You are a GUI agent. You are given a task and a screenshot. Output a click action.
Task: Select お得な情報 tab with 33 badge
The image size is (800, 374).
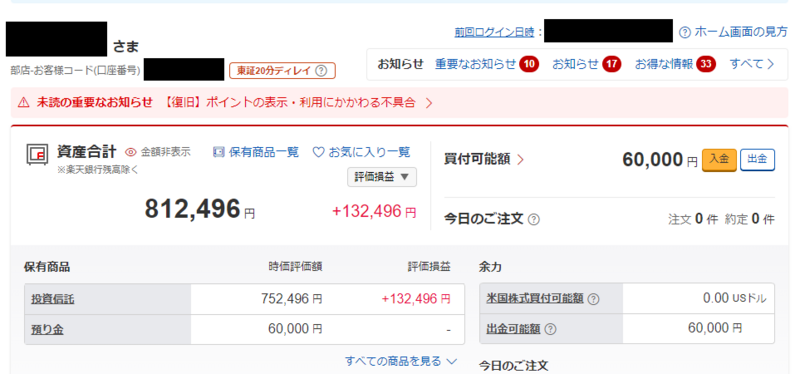coord(675,64)
